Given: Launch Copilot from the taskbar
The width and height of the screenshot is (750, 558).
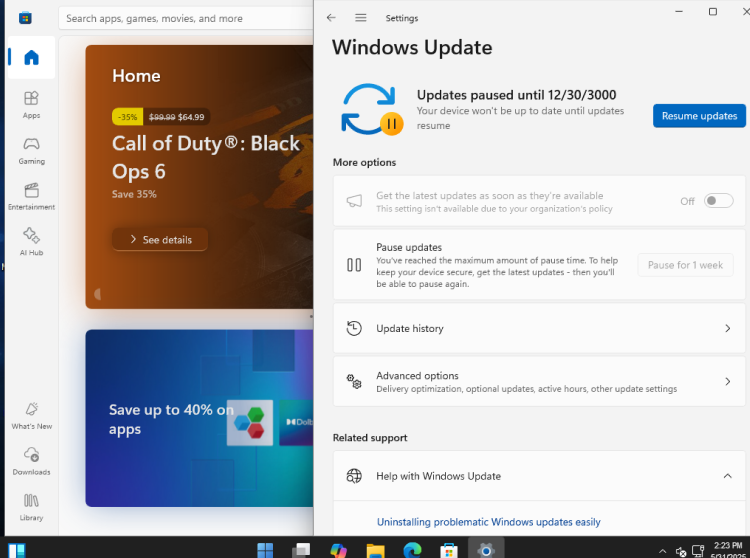Looking at the screenshot, I should pyautogui.click(x=338, y=550).
